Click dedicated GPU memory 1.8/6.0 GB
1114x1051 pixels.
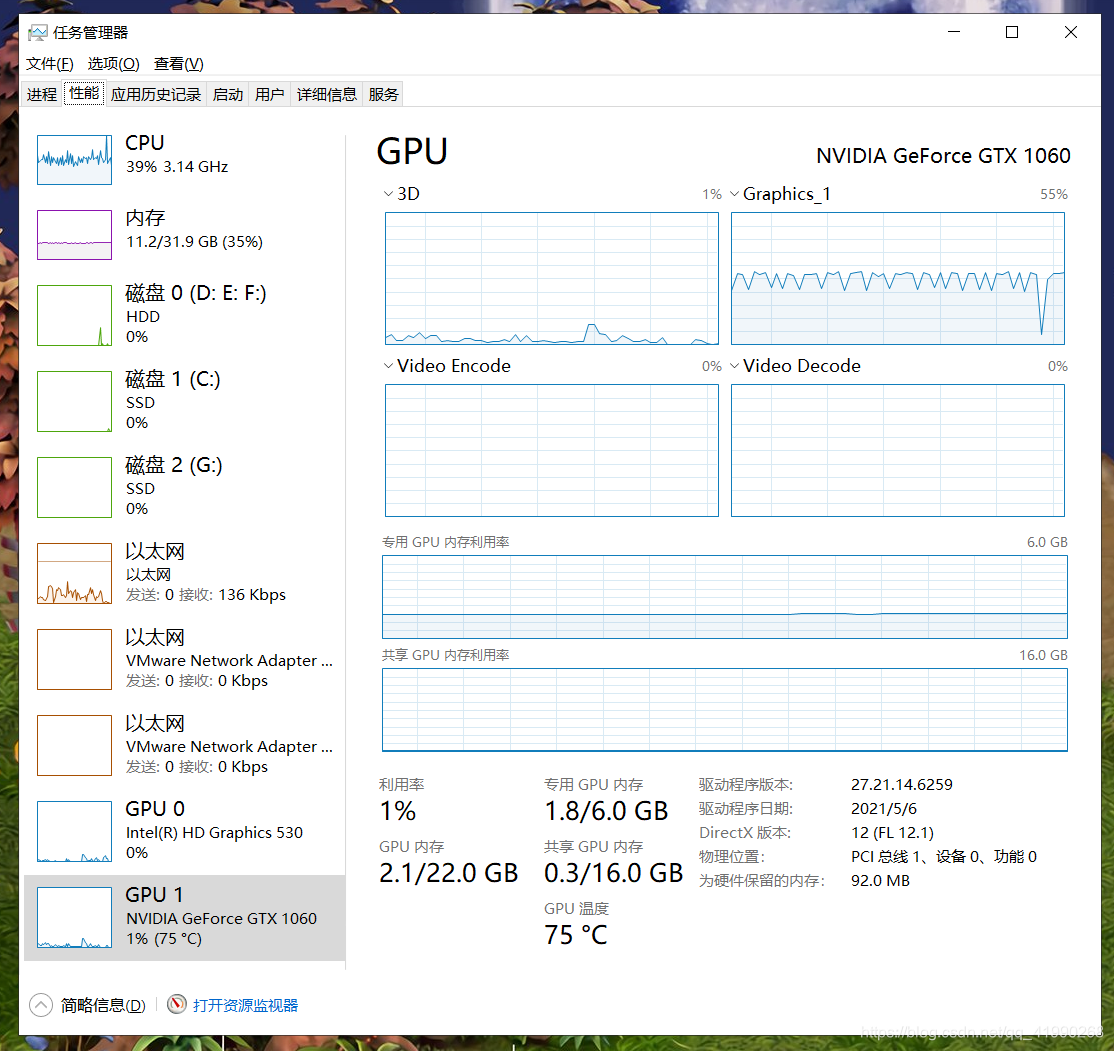606,811
